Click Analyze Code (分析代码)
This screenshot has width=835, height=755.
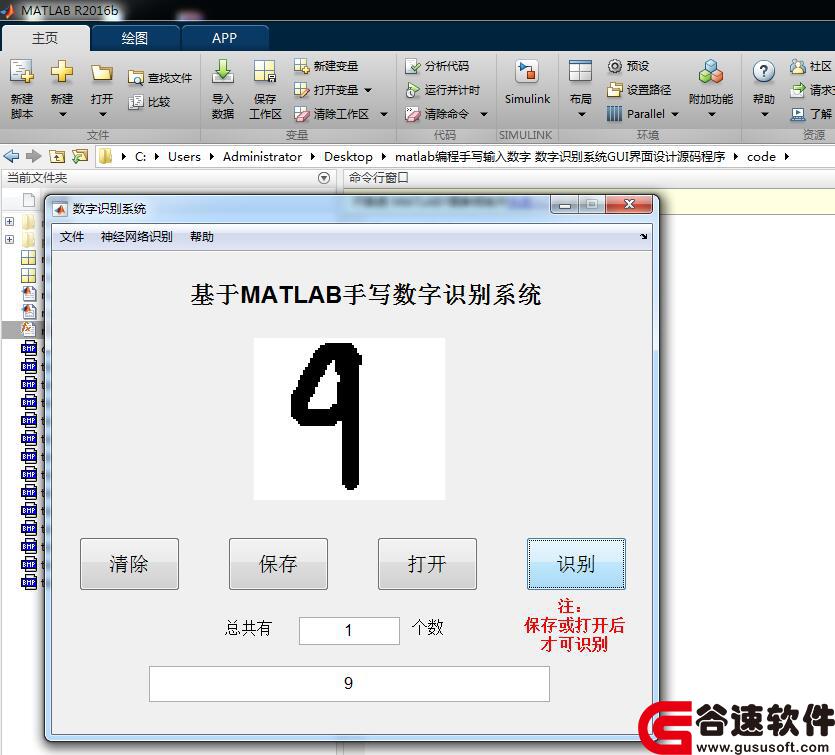click(x=437, y=66)
